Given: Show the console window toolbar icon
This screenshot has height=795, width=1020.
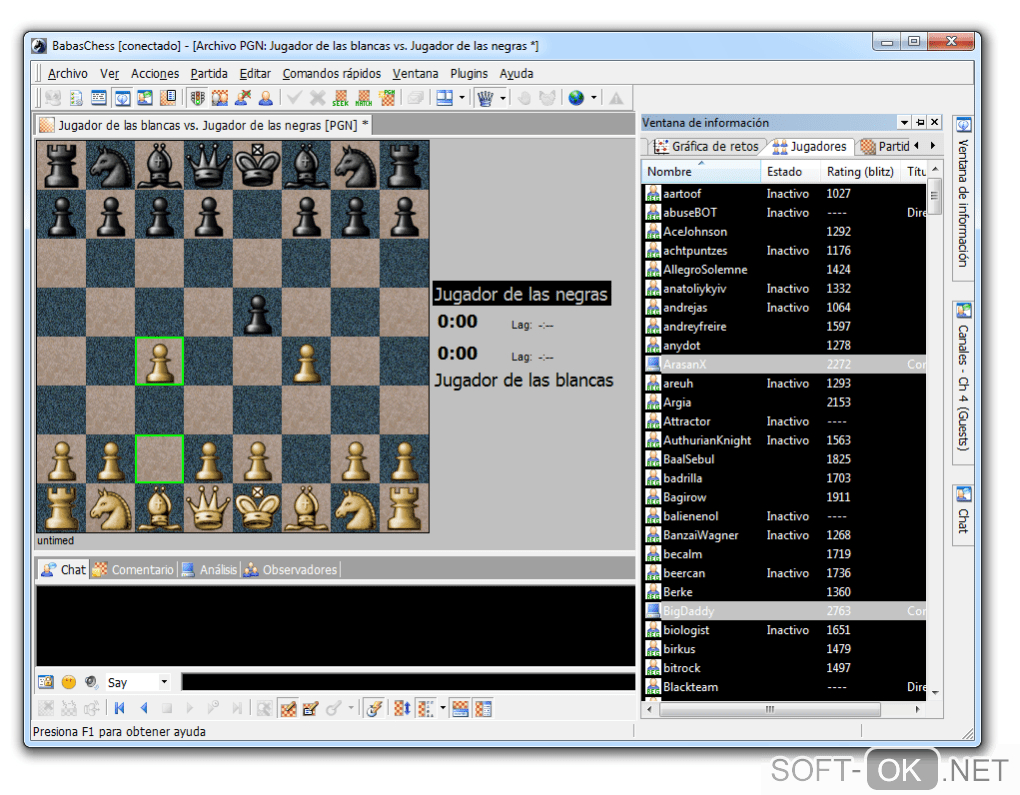Looking at the screenshot, I should pos(99,98).
